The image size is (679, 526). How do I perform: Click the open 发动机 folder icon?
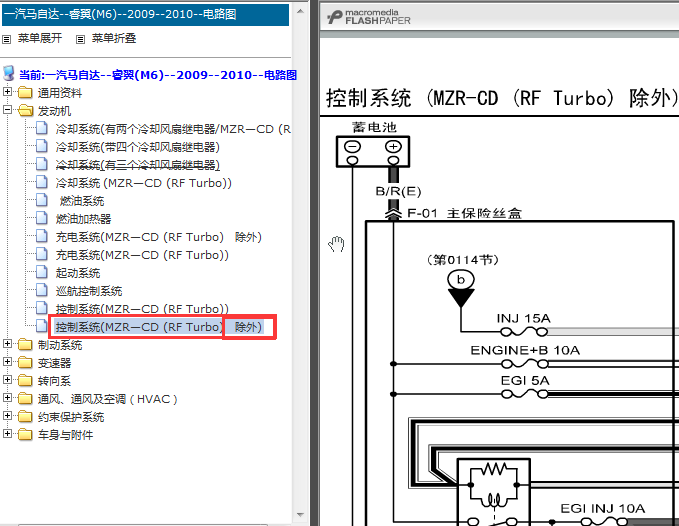26,111
